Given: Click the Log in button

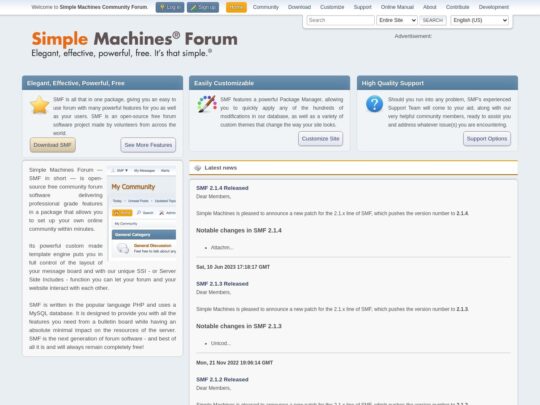Looking at the screenshot, I should coord(170,7).
